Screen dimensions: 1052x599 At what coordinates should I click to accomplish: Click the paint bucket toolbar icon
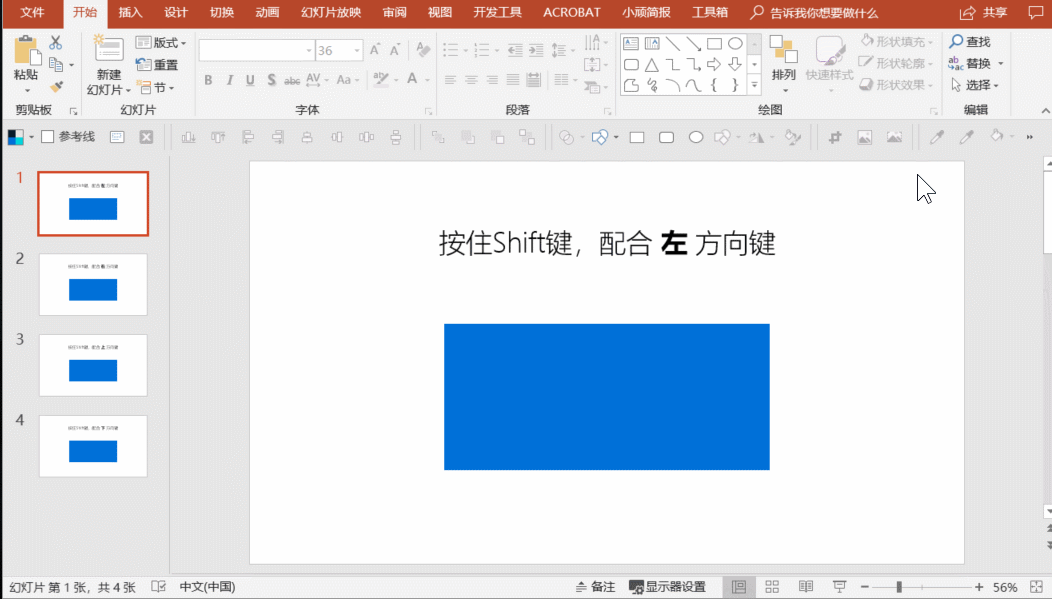click(997, 136)
